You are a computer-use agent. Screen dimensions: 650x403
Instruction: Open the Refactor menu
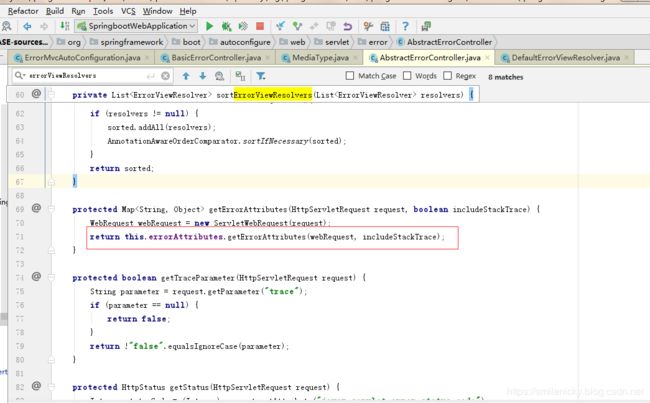[x=23, y=11]
